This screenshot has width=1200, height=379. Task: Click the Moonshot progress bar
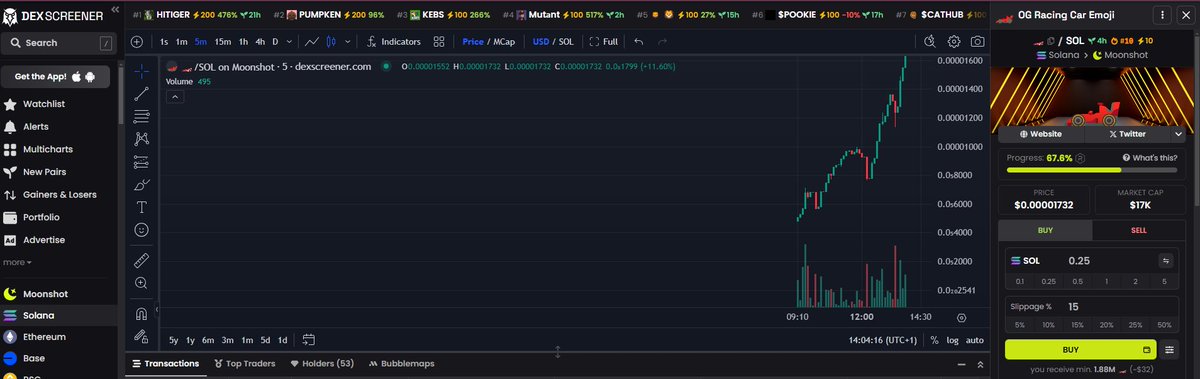tap(1091, 170)
